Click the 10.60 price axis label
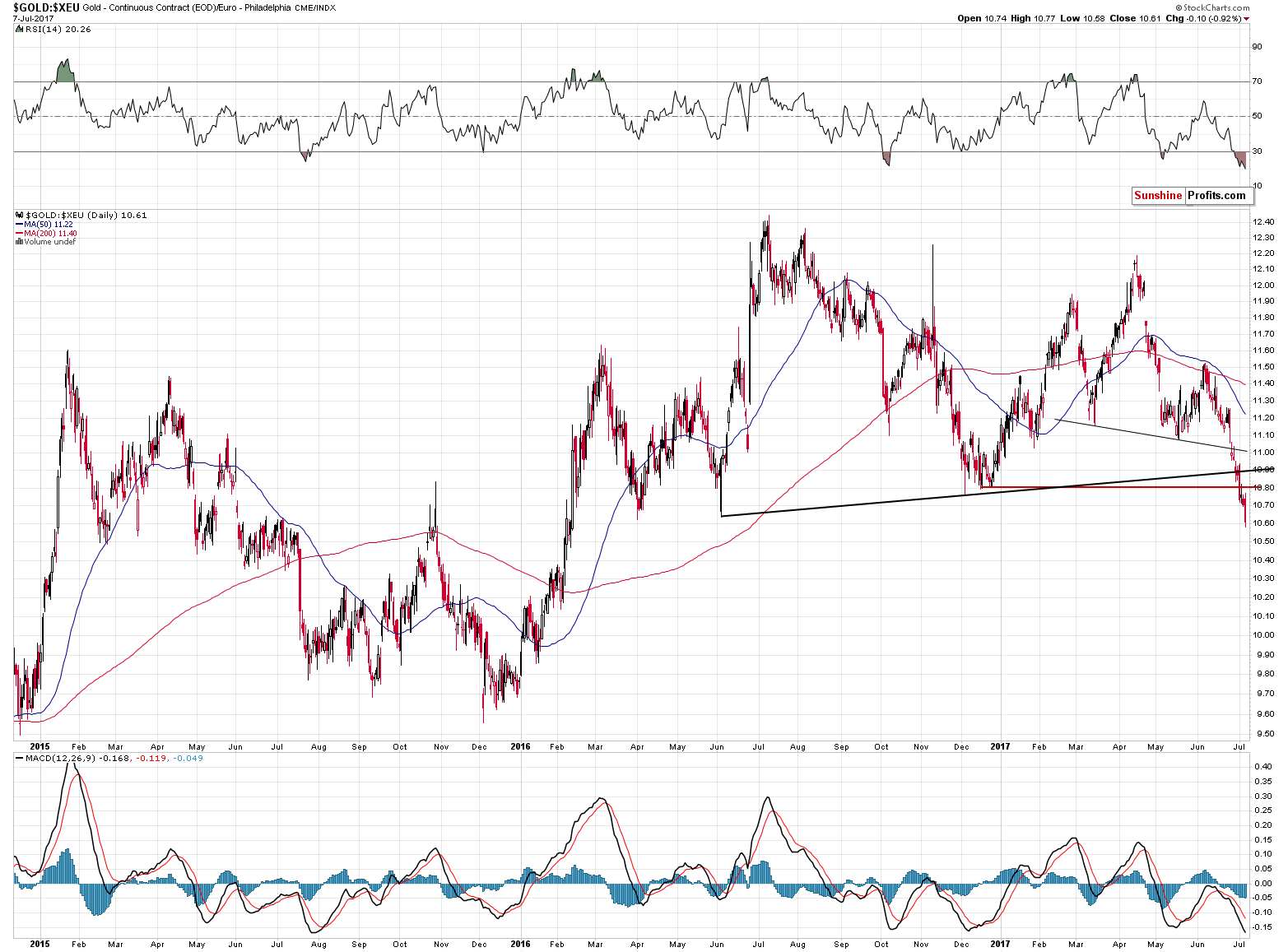Viewport: 1288px width, 952px height. click(x=1263, y=523)
